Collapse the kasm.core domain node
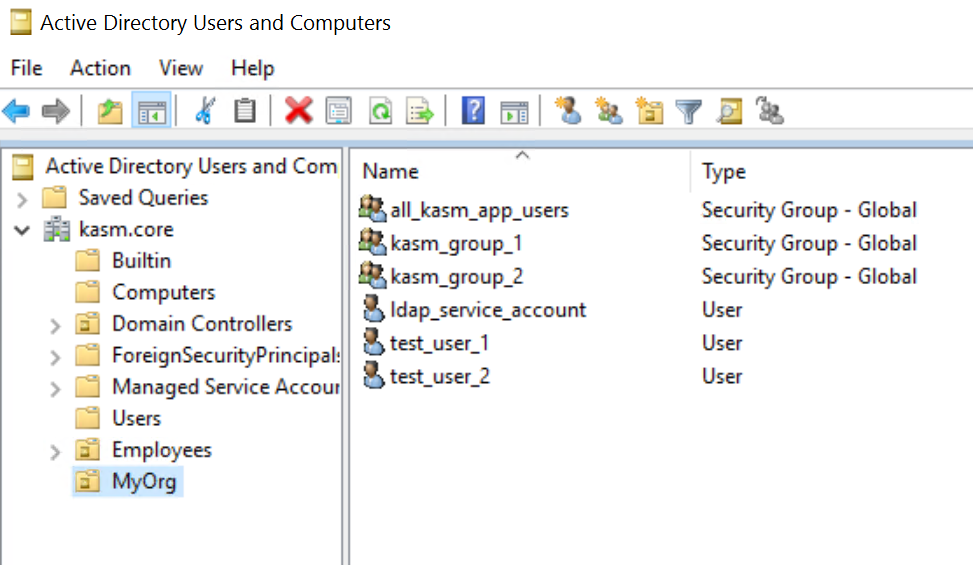 pyautogui.click(x=23, y=230)
